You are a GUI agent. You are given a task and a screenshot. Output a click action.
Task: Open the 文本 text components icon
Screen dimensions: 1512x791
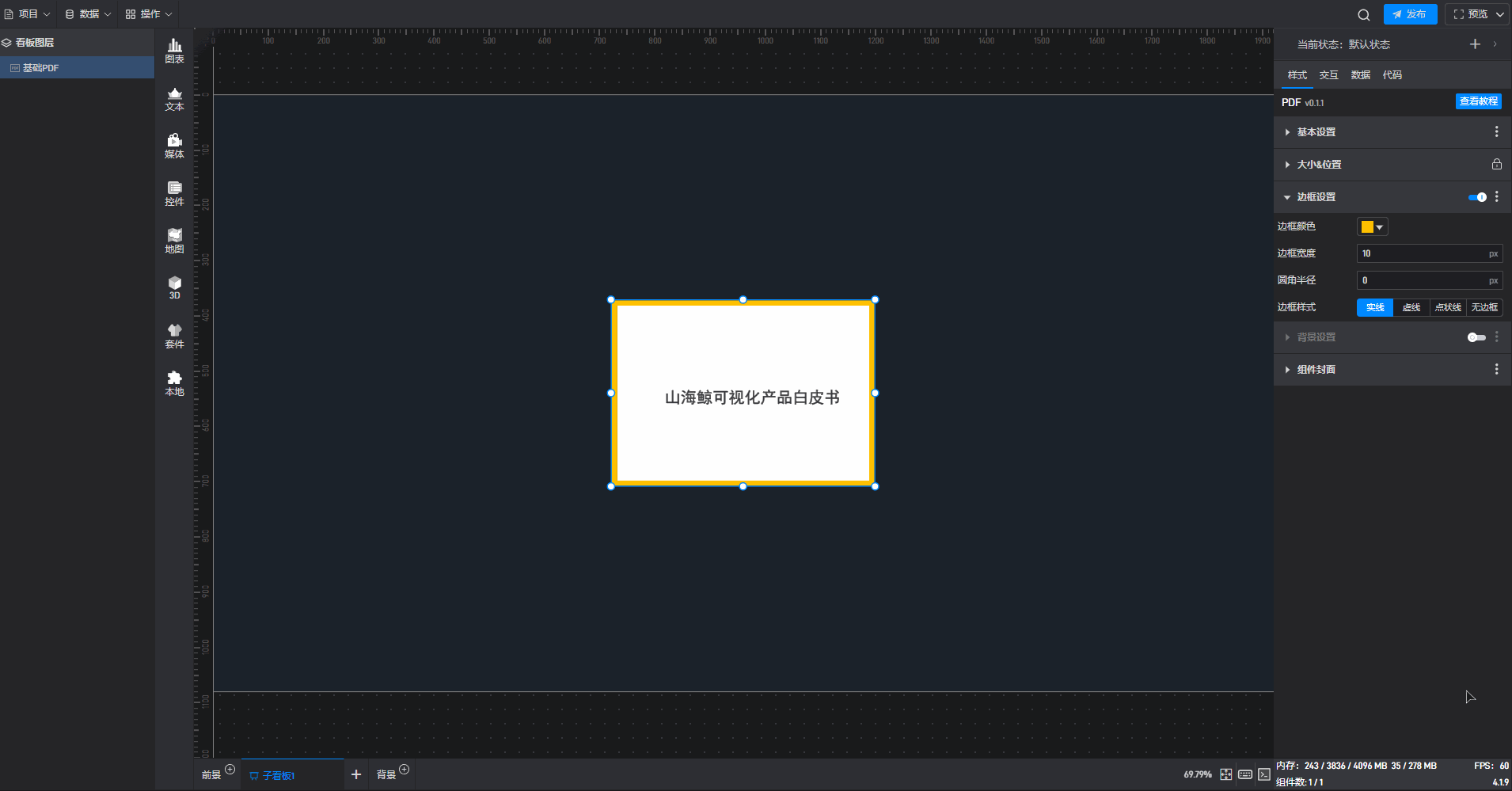point(174,99)
